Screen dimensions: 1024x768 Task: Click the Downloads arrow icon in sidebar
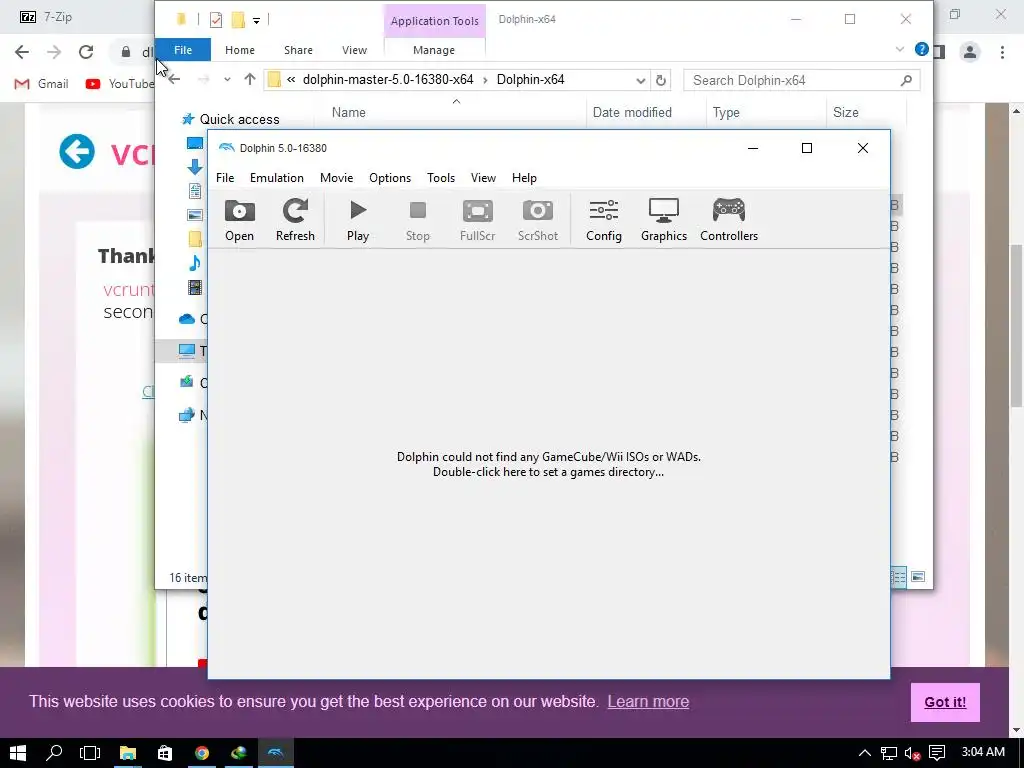(195, 167)
